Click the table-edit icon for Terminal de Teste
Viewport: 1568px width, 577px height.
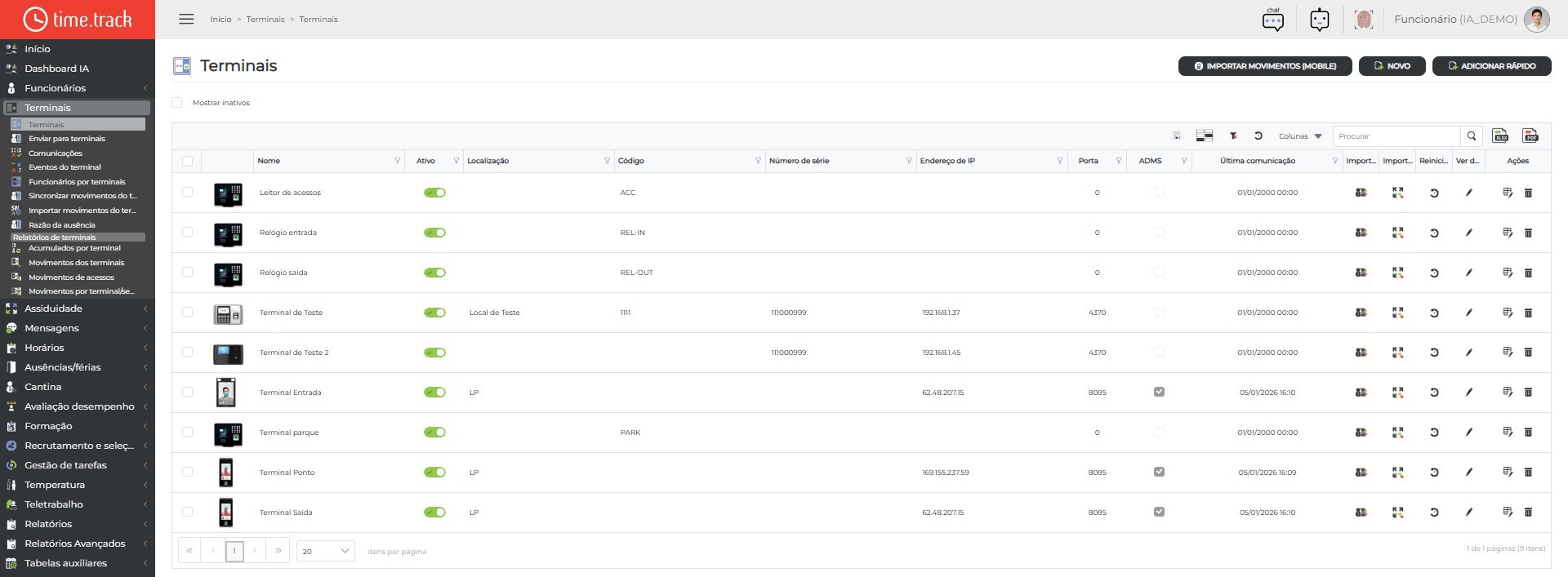(x=1508, y=313)
